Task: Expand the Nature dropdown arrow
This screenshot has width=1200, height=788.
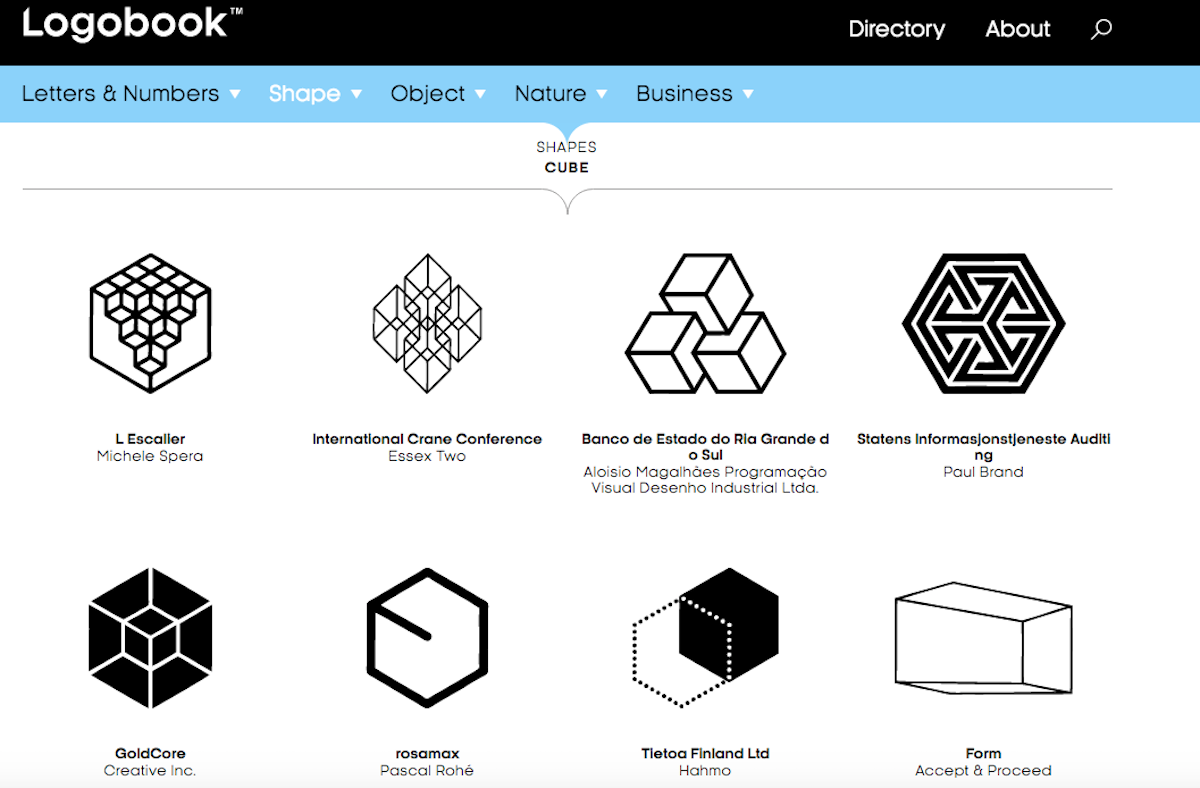Action: point(602,94)
